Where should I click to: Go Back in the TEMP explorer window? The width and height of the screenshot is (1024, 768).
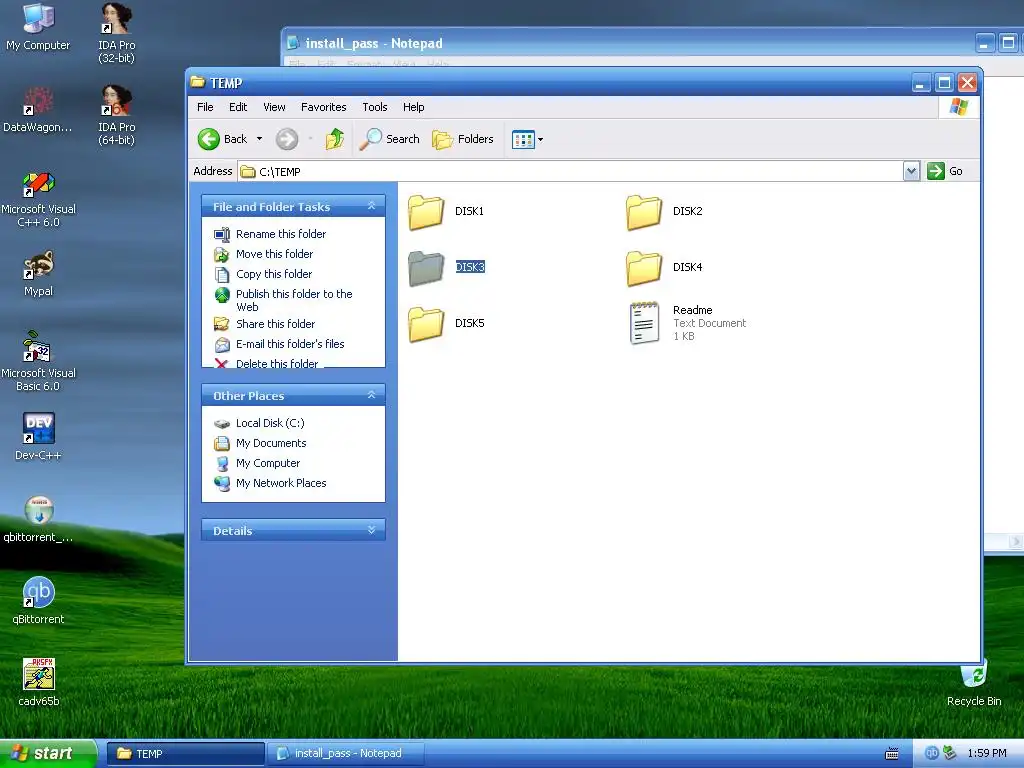tap(223, 139)
